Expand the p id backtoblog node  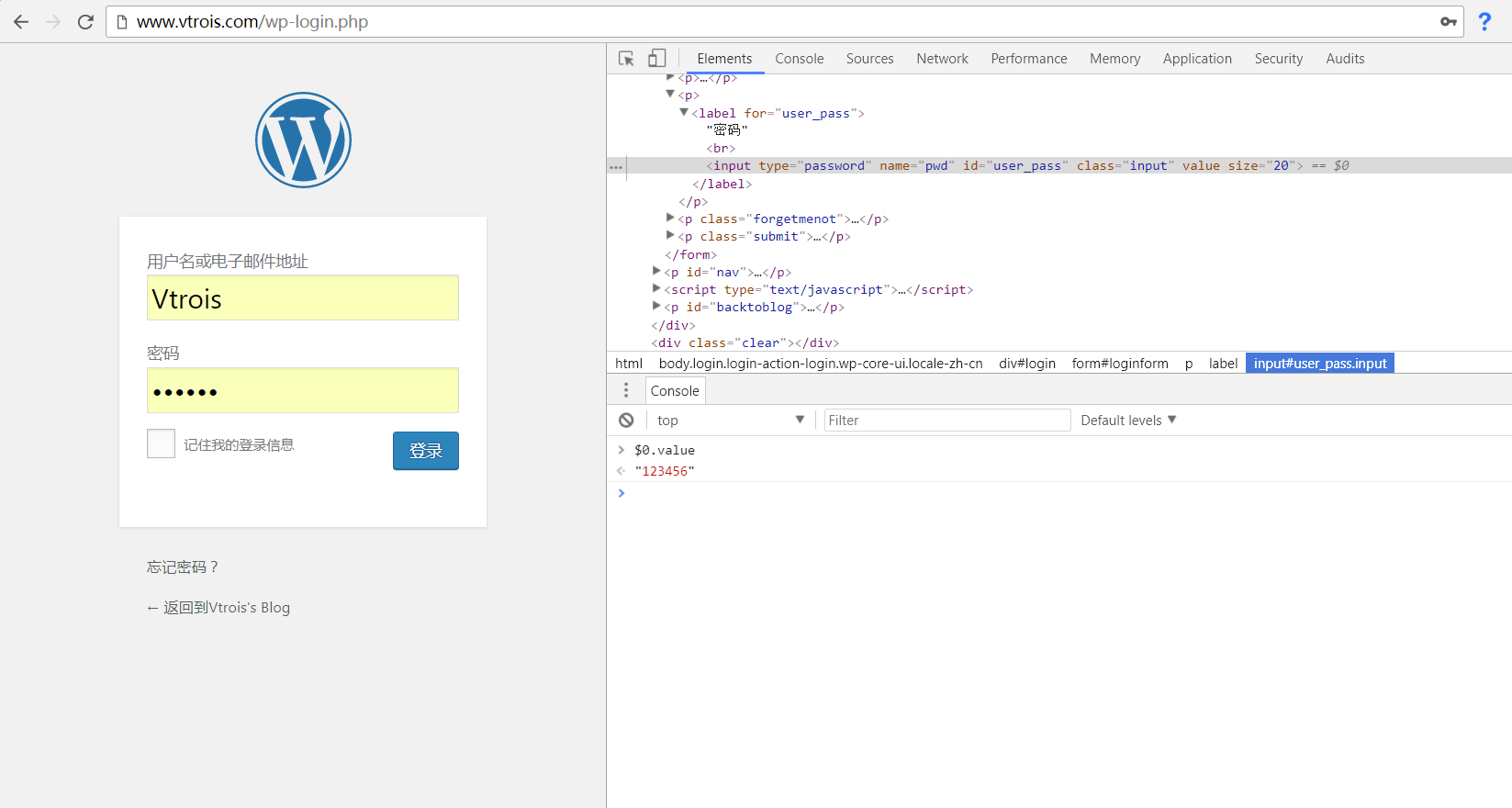[656, 307]
